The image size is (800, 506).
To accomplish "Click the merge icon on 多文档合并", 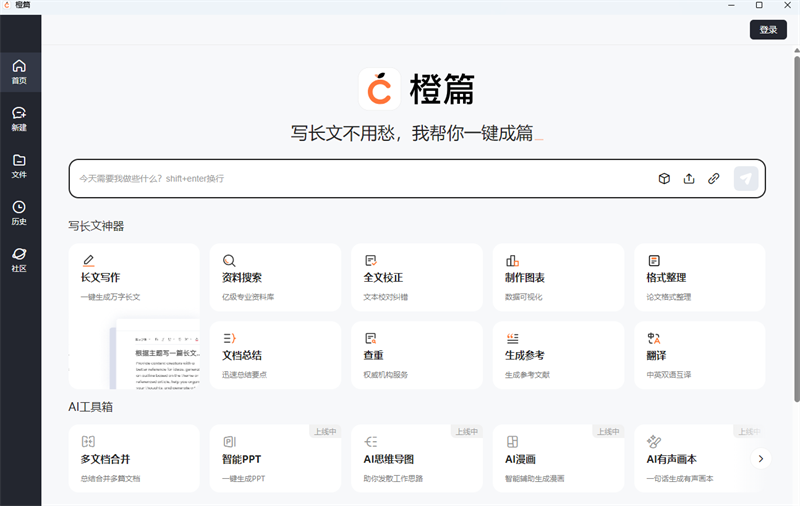I will click(88, 441).
